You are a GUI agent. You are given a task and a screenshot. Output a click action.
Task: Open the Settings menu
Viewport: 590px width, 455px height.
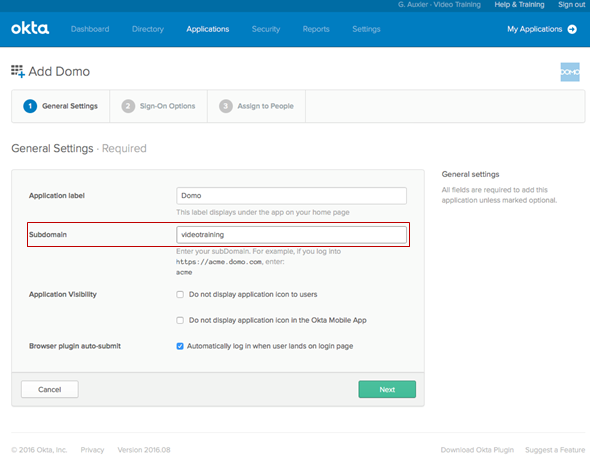point(366,29)
